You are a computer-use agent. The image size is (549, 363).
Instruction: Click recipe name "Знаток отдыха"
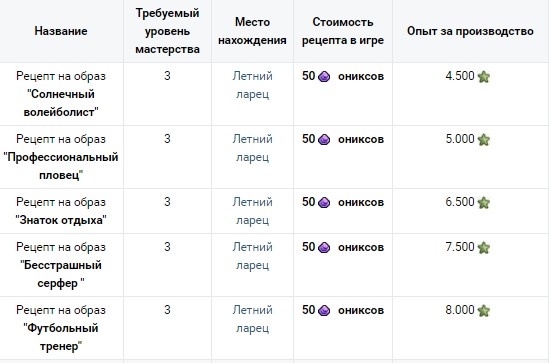tap(61, 220)
